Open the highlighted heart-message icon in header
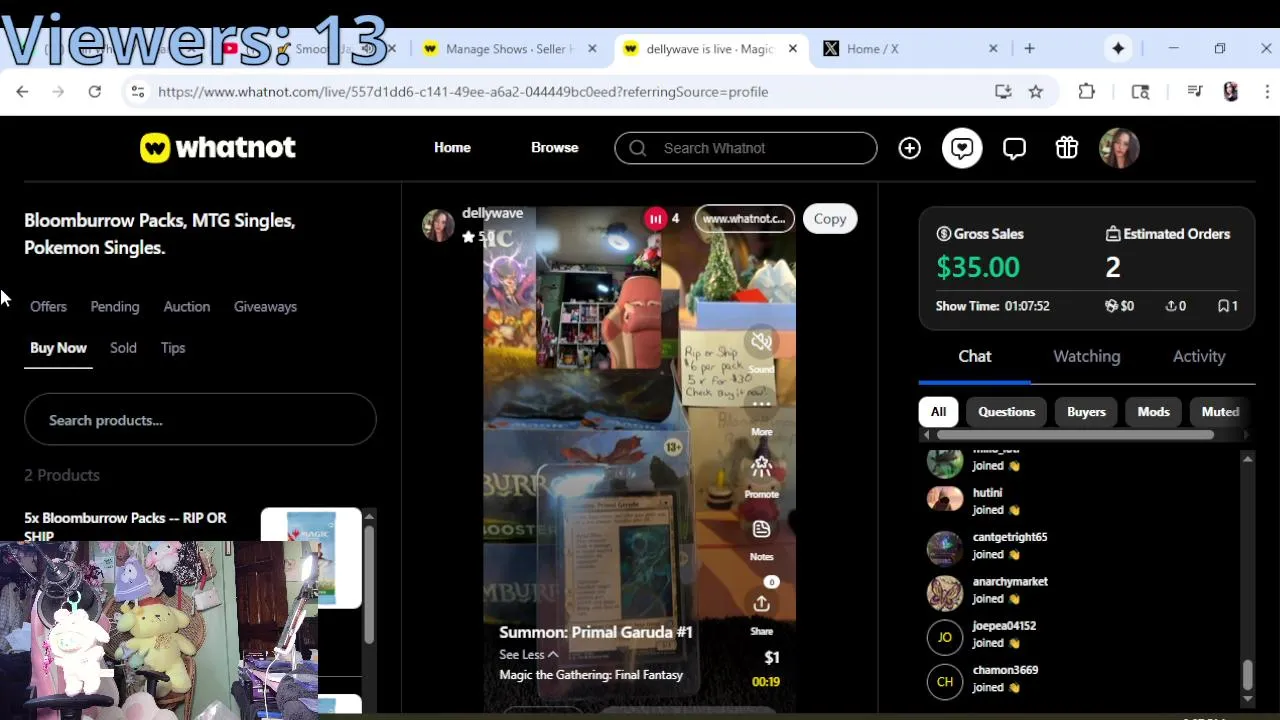Viewport: 1280px width, 720px height. pyautogui.click(x=962, y=148)
